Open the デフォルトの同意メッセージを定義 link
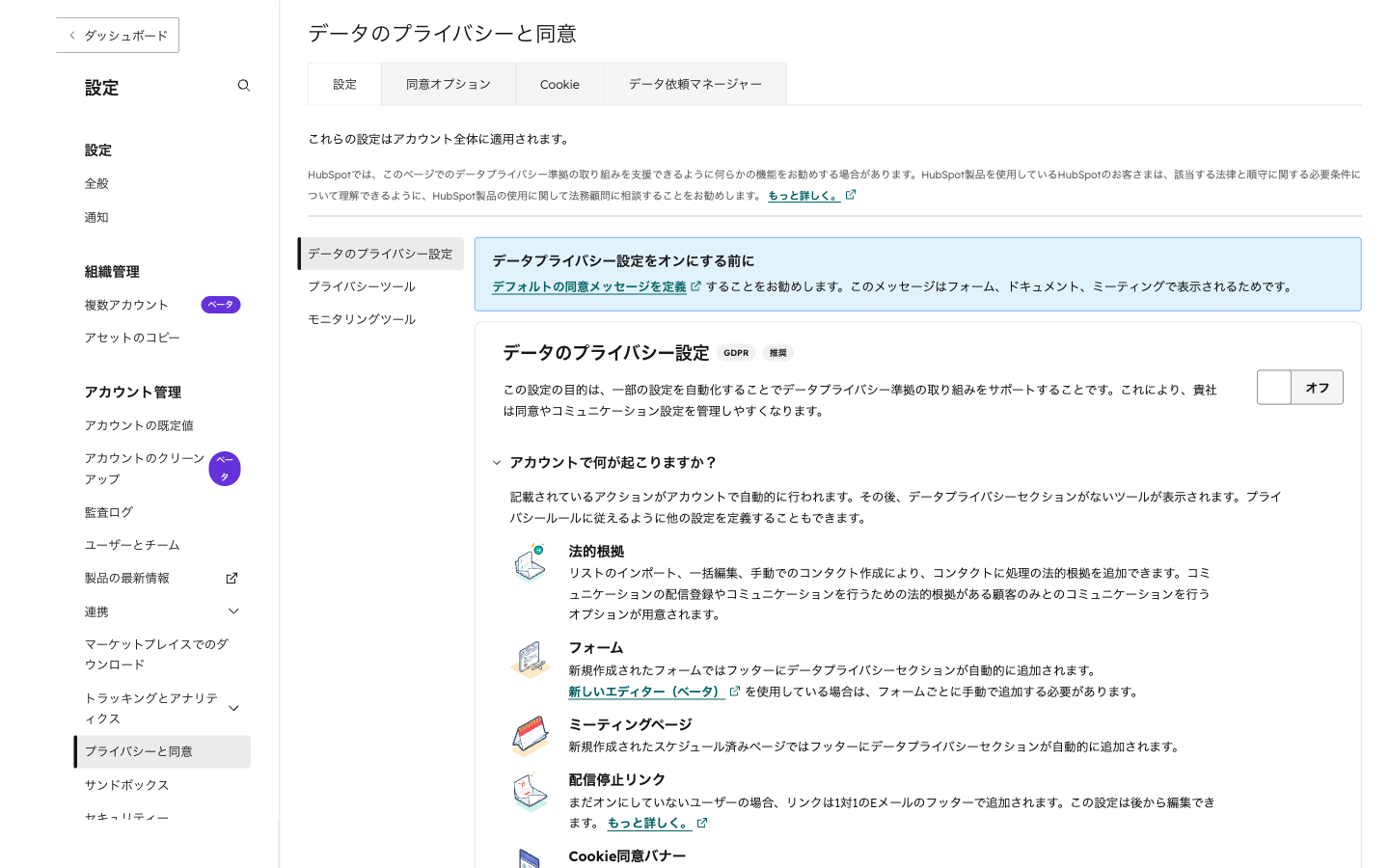Image resolution: width=1389 pixels, height=868 pixels. coord(589,287)
